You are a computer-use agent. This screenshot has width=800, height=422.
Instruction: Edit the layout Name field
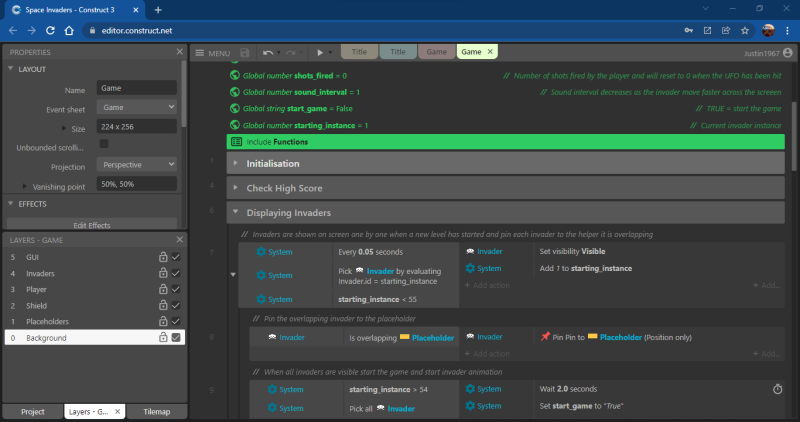click(x=137, y=88)
